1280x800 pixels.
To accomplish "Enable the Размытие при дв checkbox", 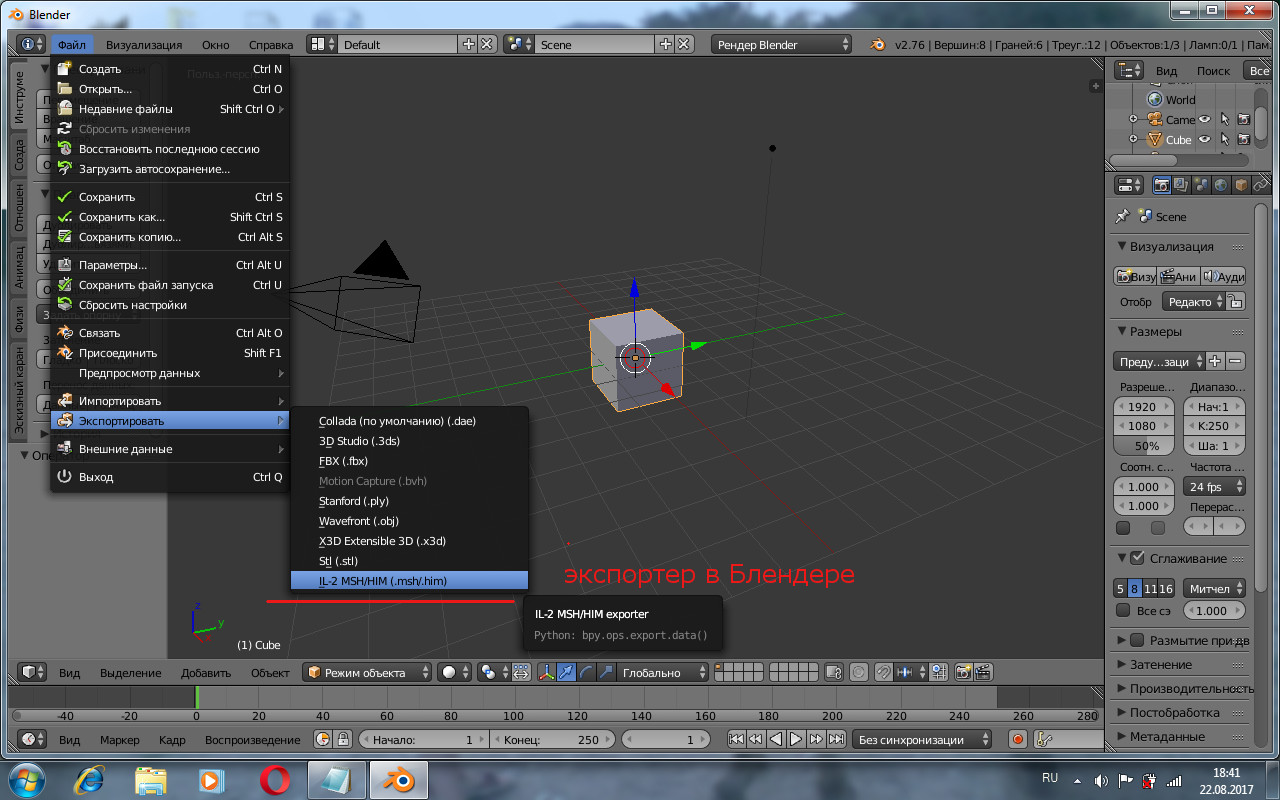I will (x=1138, y=640).
